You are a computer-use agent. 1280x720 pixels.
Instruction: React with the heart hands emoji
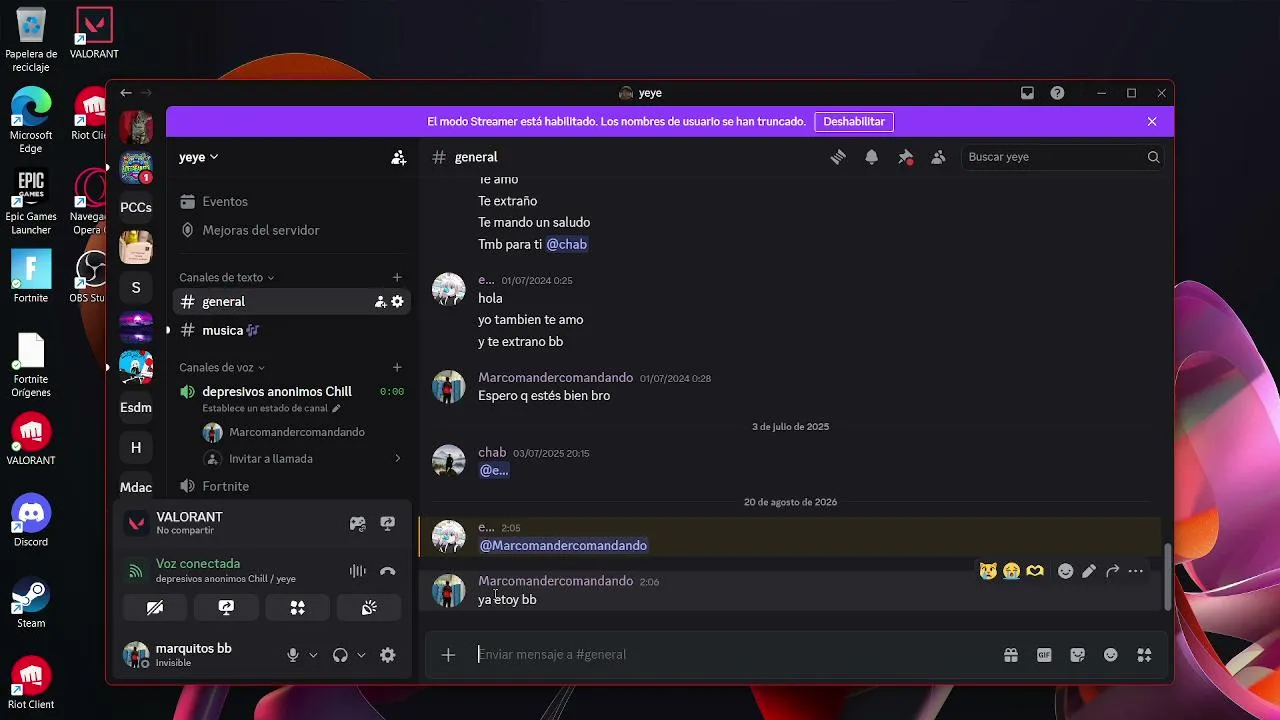[1035, 571]
